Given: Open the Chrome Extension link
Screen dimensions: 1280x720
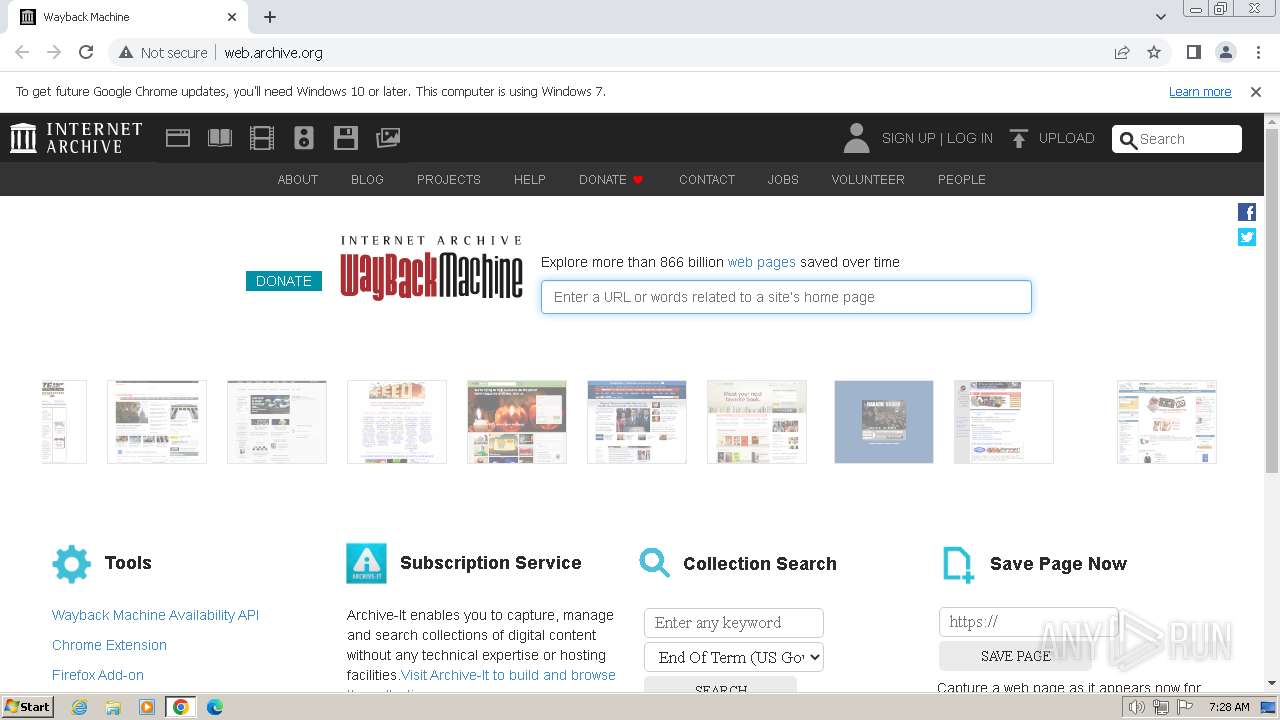Looking at the screenshot, I should pos(109,645).
